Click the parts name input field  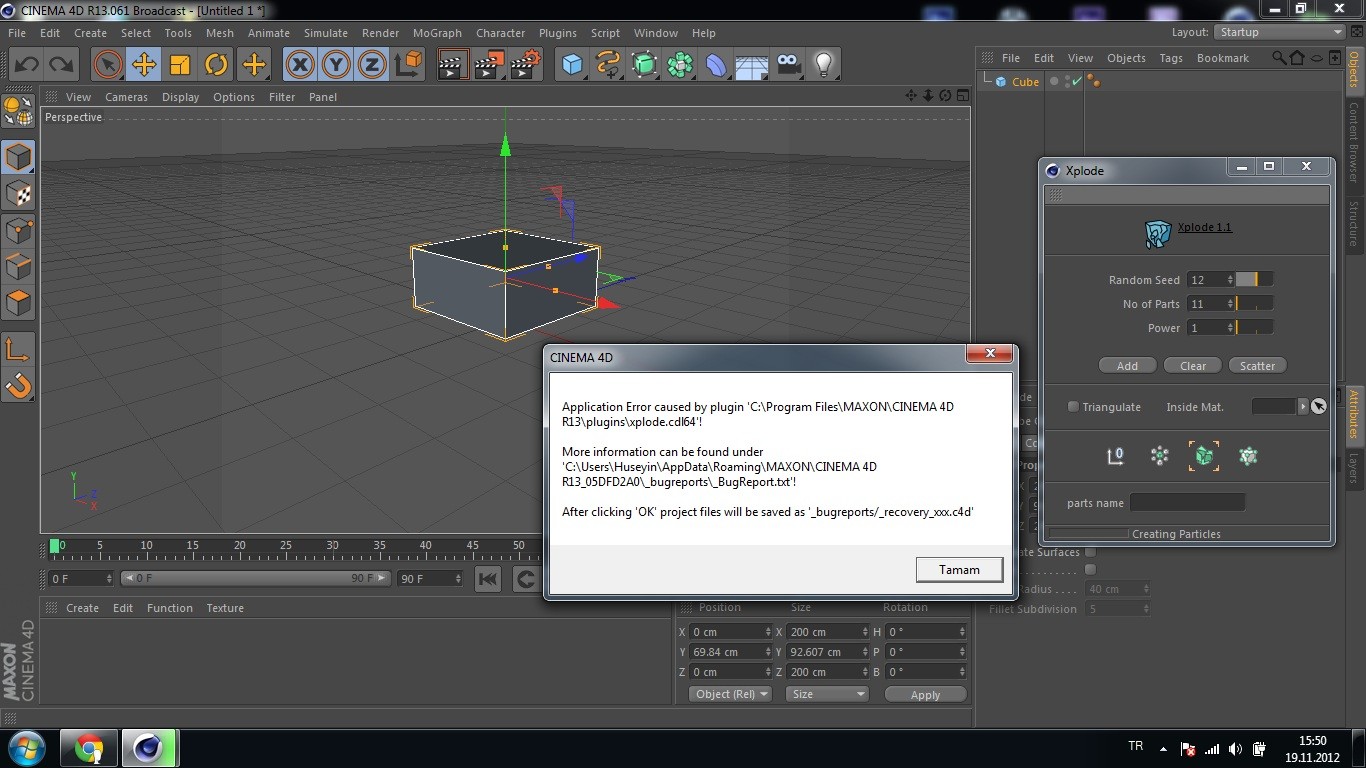[1187, 503]
